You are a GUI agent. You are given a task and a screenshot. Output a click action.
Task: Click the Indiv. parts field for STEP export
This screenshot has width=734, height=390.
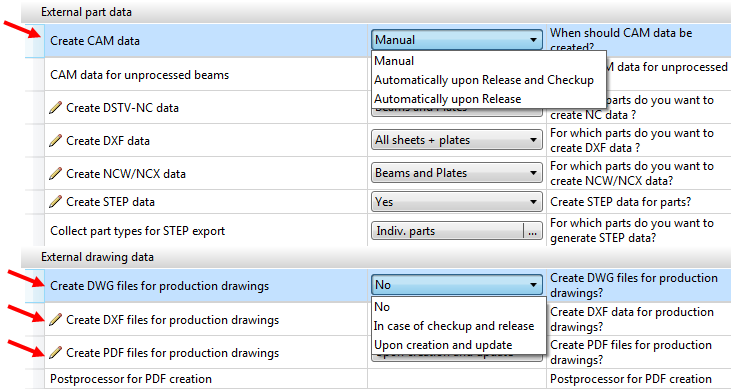[x=448, y=231]
